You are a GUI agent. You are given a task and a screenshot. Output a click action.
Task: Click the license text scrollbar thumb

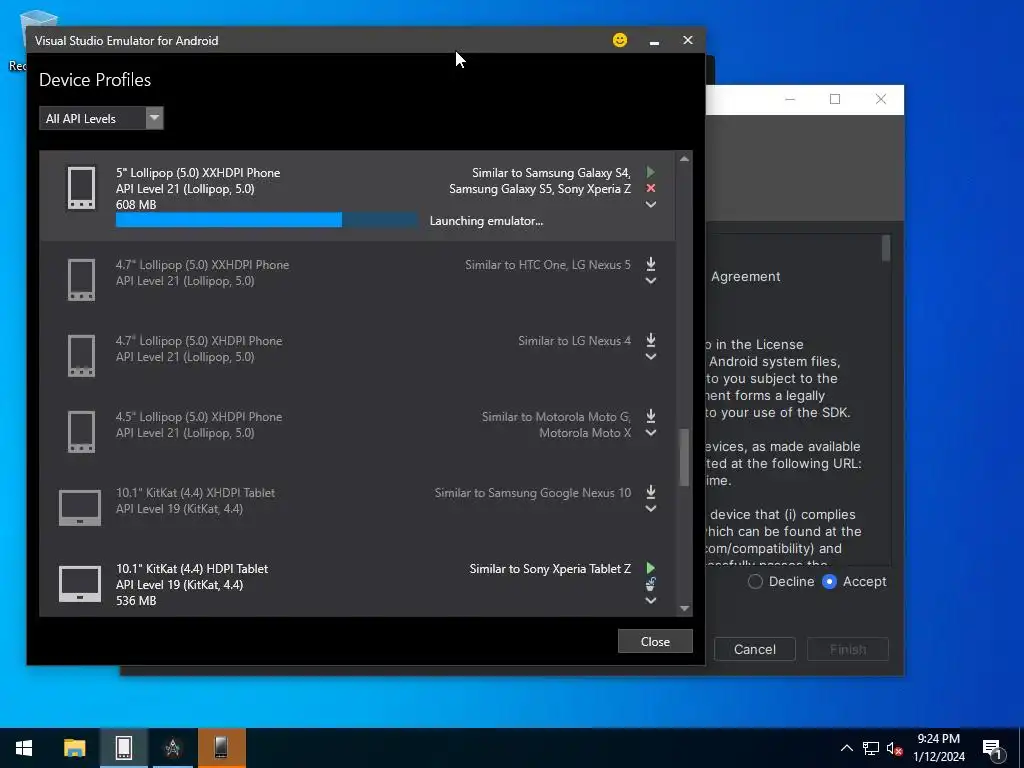coord(886,248)
